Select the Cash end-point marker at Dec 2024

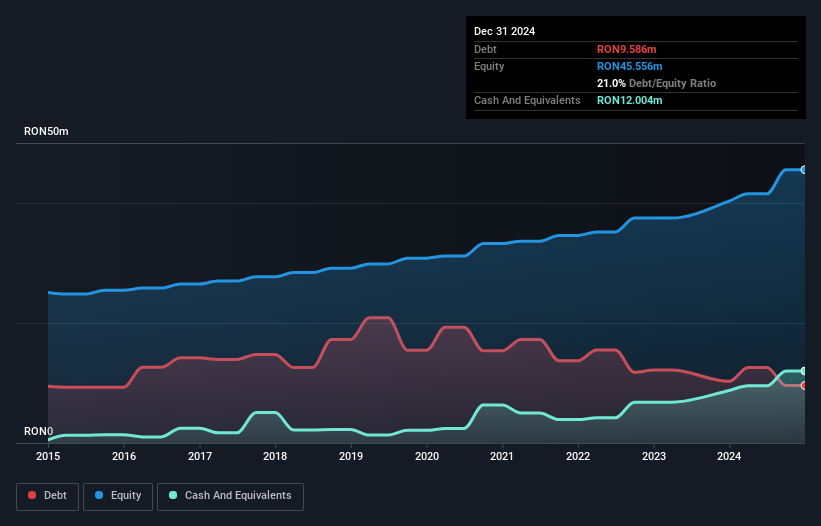point(804,371)
